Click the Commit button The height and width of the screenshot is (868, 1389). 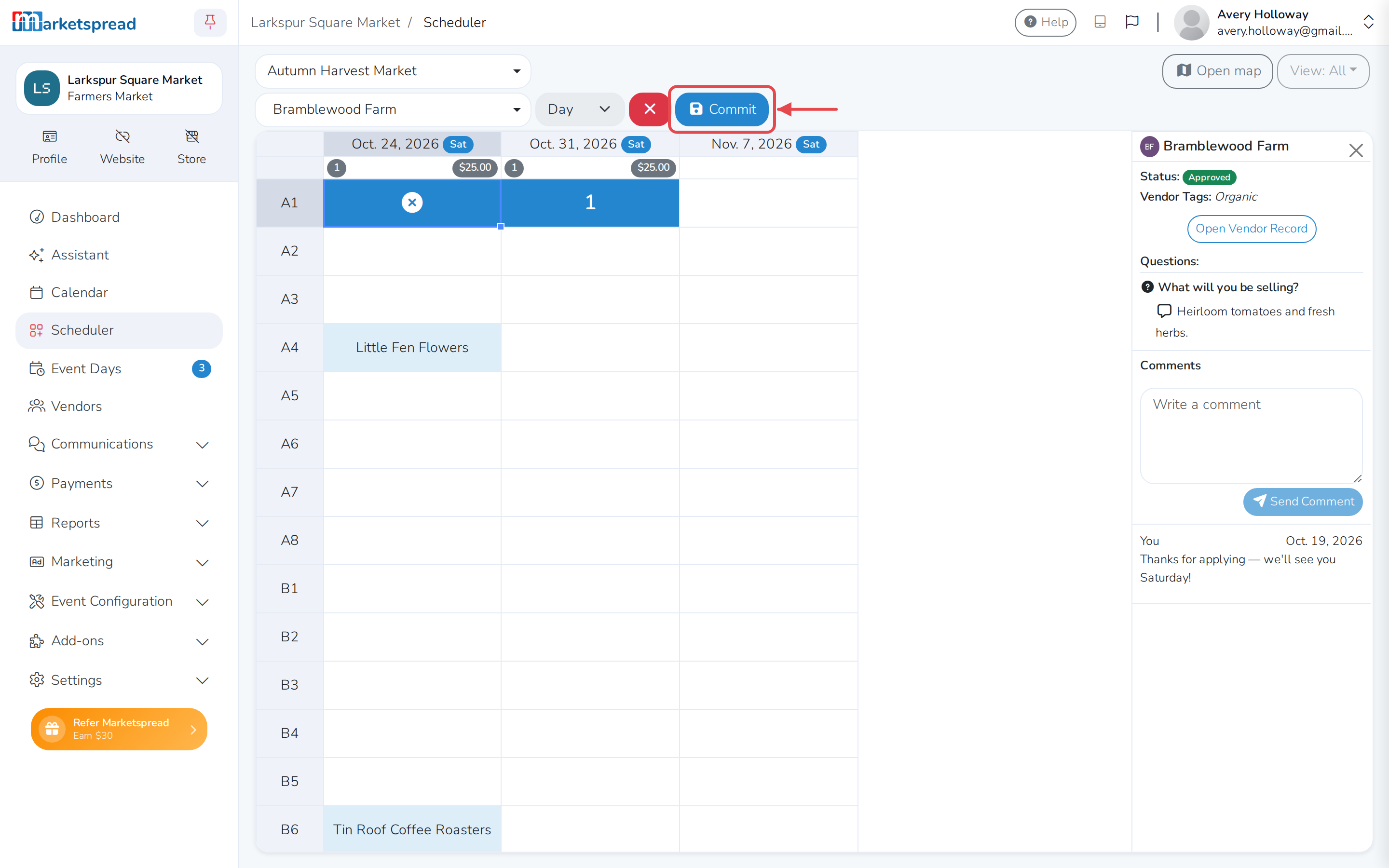(x=722, y=109)
